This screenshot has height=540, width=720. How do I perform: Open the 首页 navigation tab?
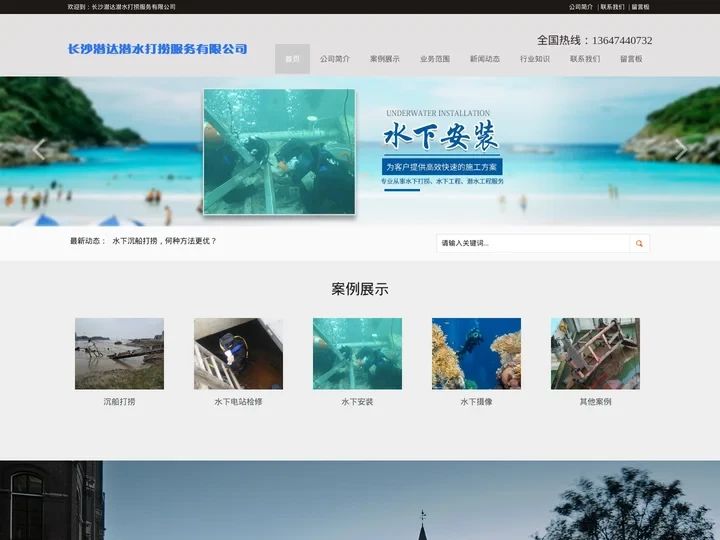292,59
